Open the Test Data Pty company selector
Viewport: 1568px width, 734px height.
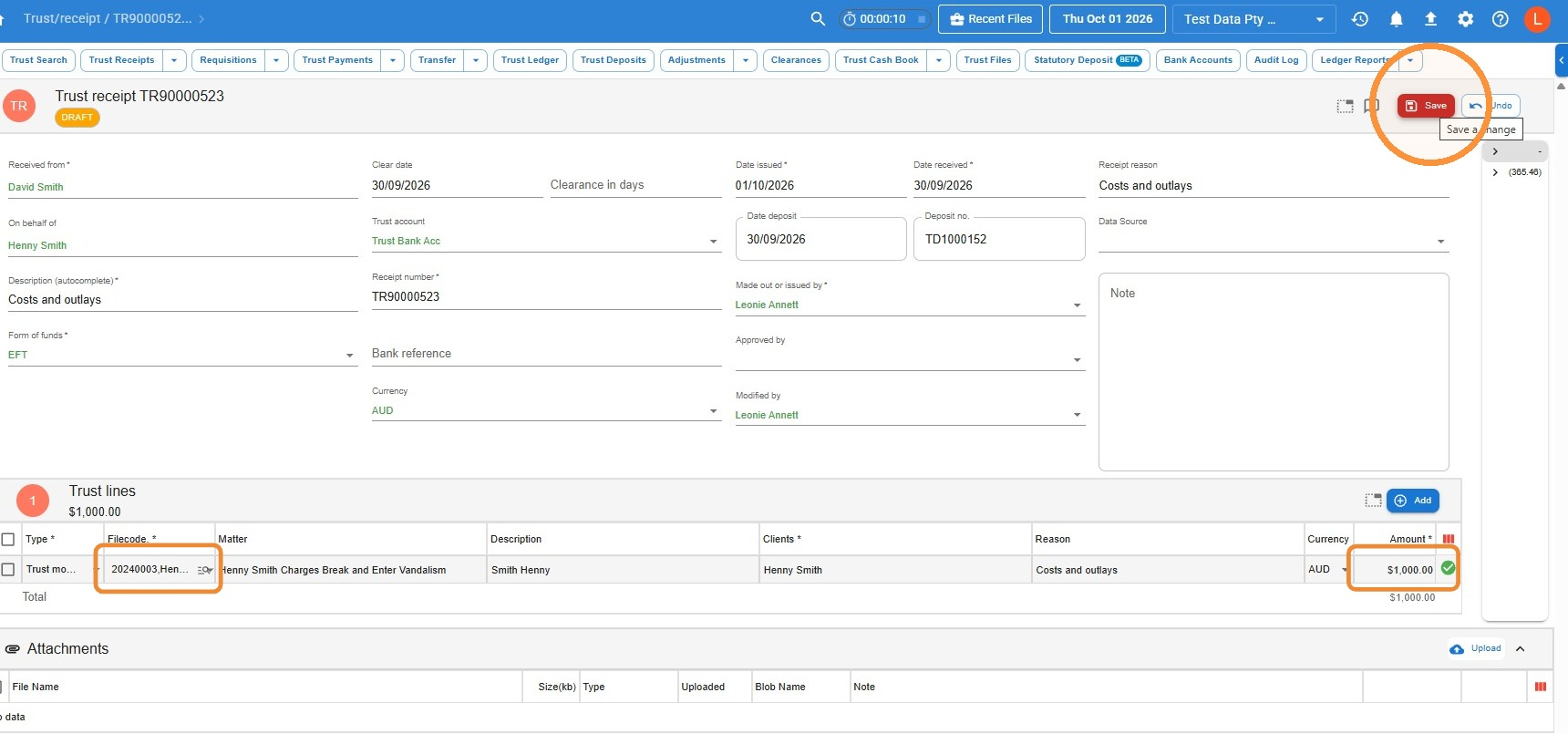[x=1254, y=19]
